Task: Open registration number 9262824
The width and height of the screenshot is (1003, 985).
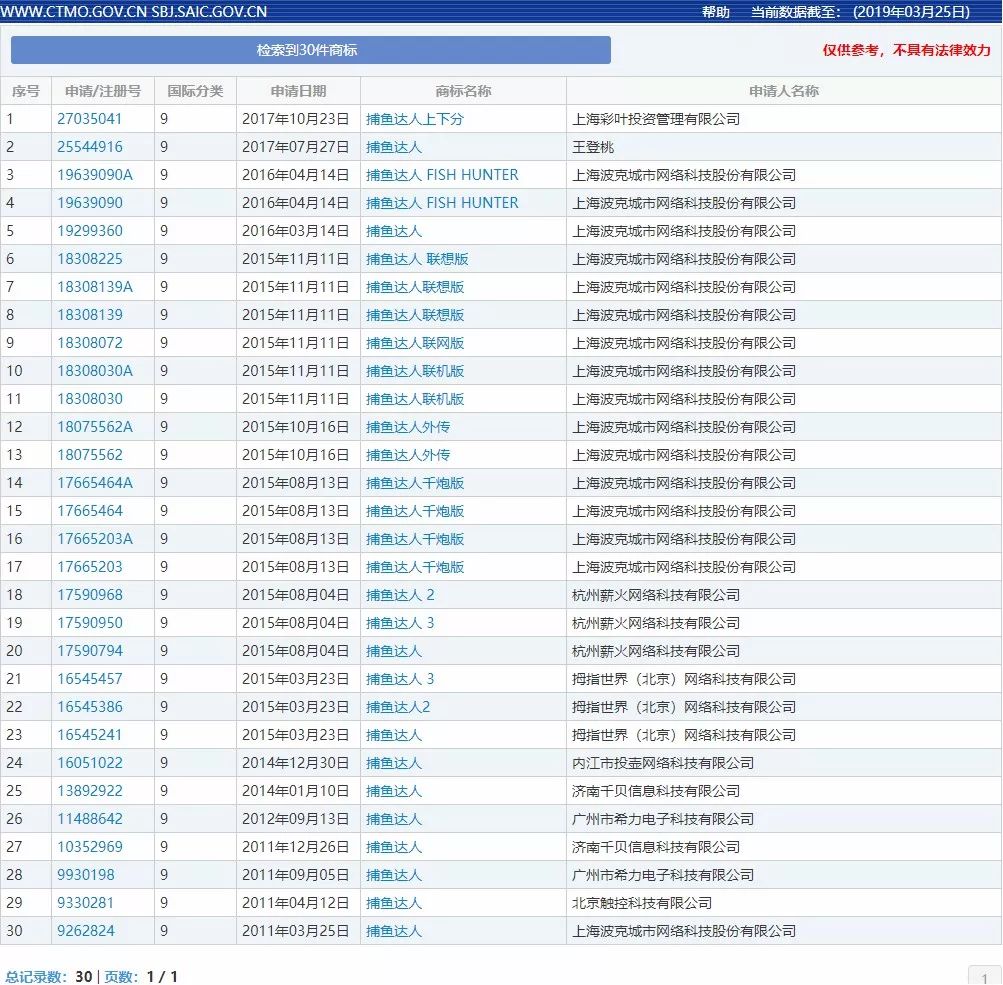Action: tap(86, 931)
